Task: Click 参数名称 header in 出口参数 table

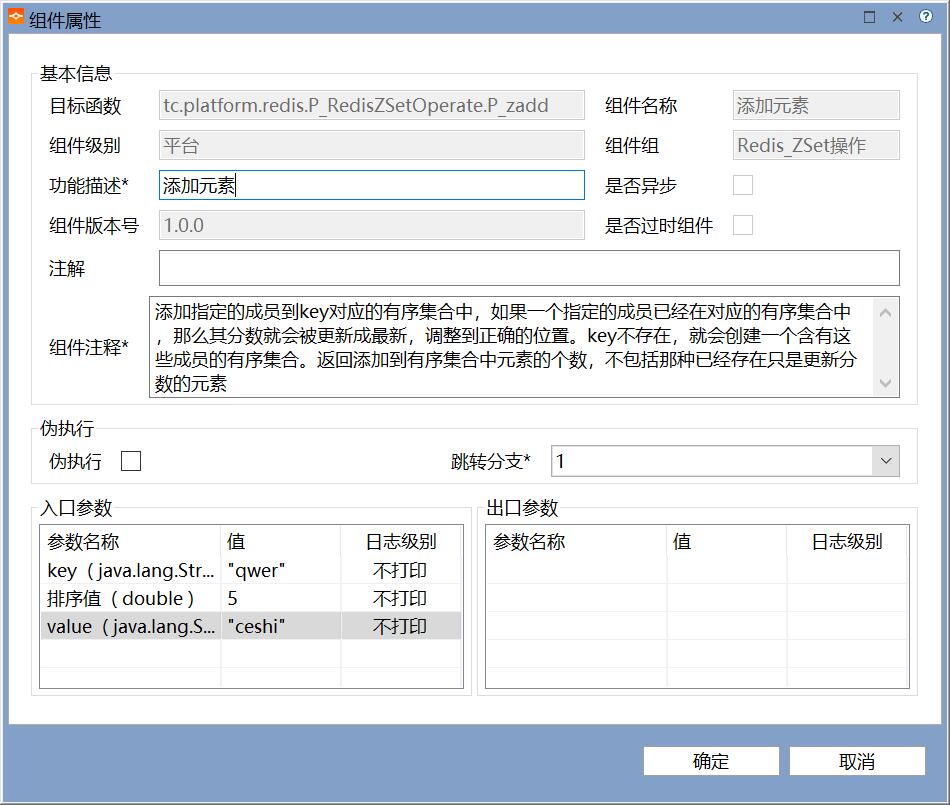Action: coord(576,542)
